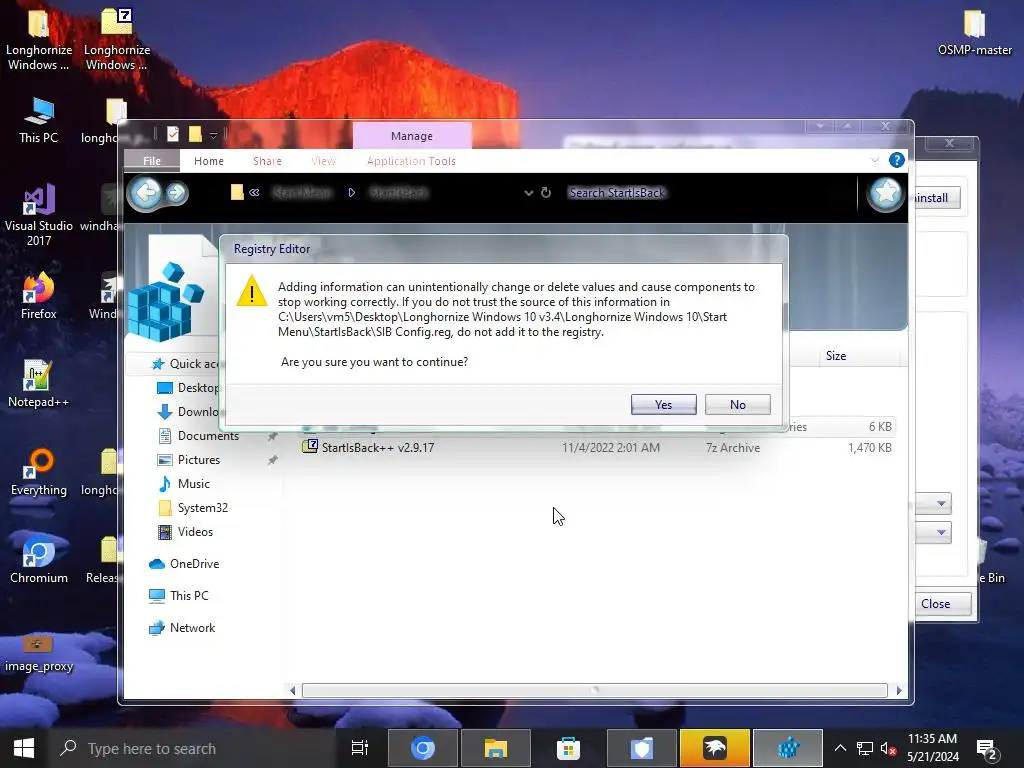Screen dimensions: 1024x768
Task: Expand address bar history dropdown
Action: [528, 193]
